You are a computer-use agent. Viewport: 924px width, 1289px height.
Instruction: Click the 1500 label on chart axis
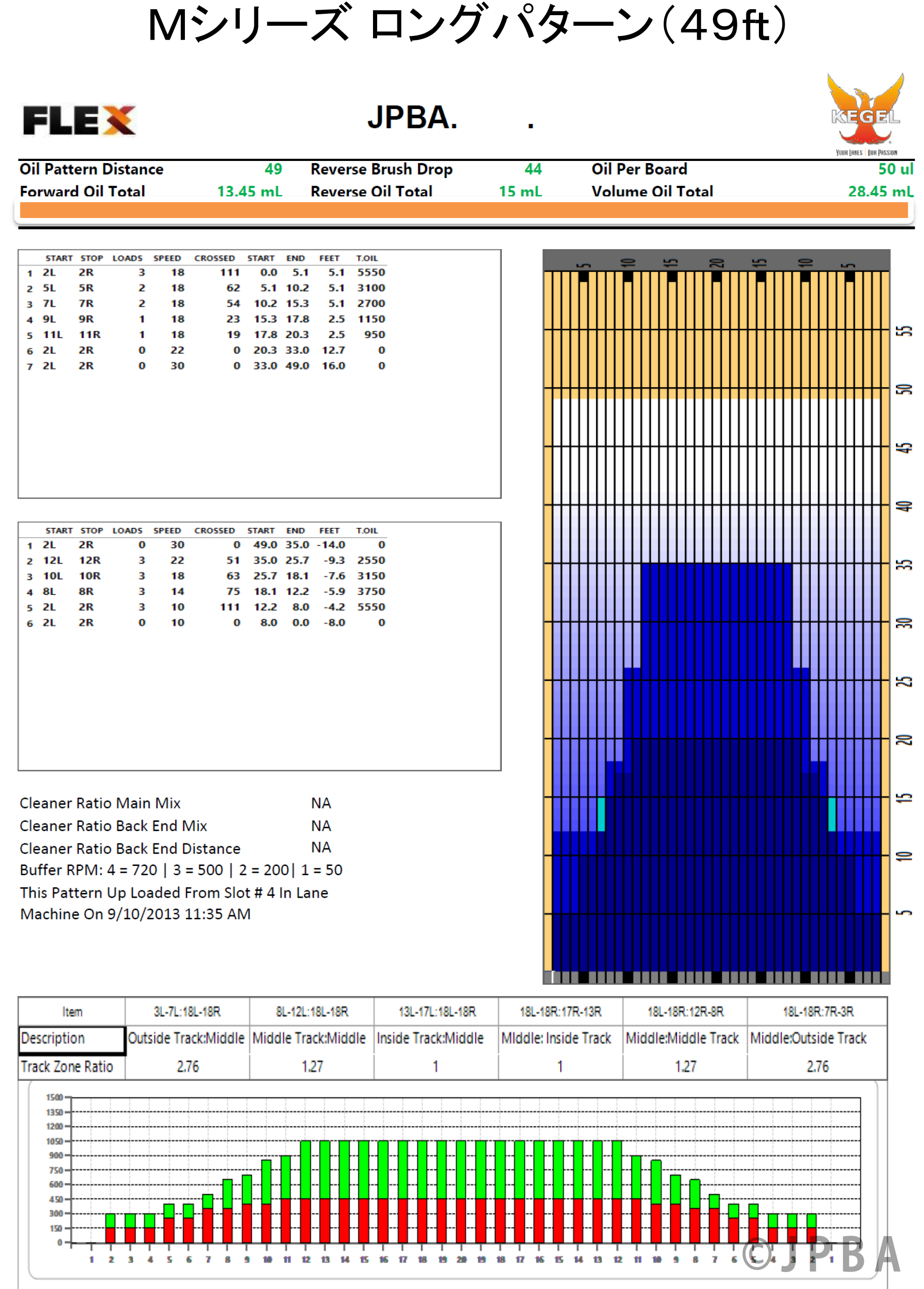point(55,1098)
